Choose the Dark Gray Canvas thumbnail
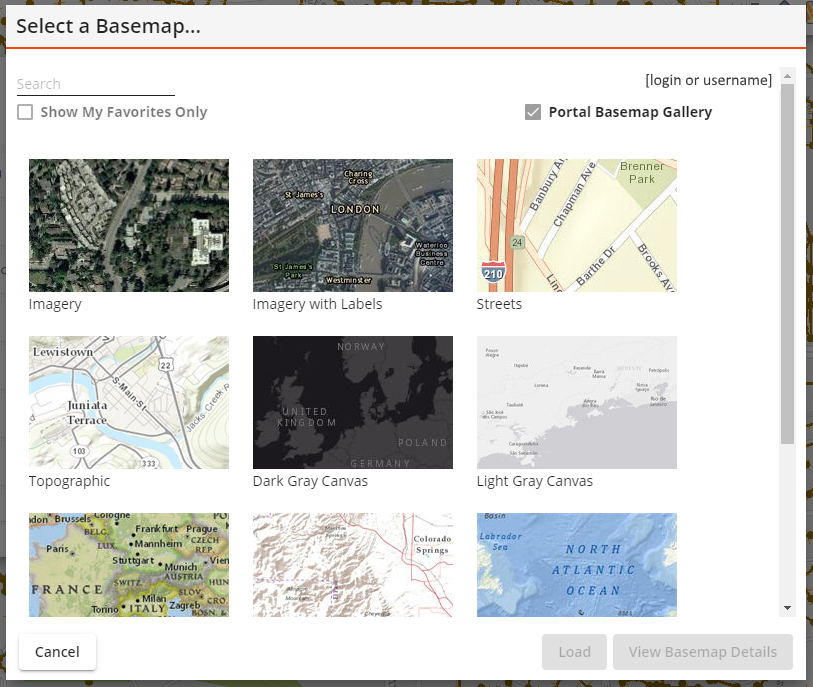The height and width of the screenshot is (687, 813). coord(353,402)
